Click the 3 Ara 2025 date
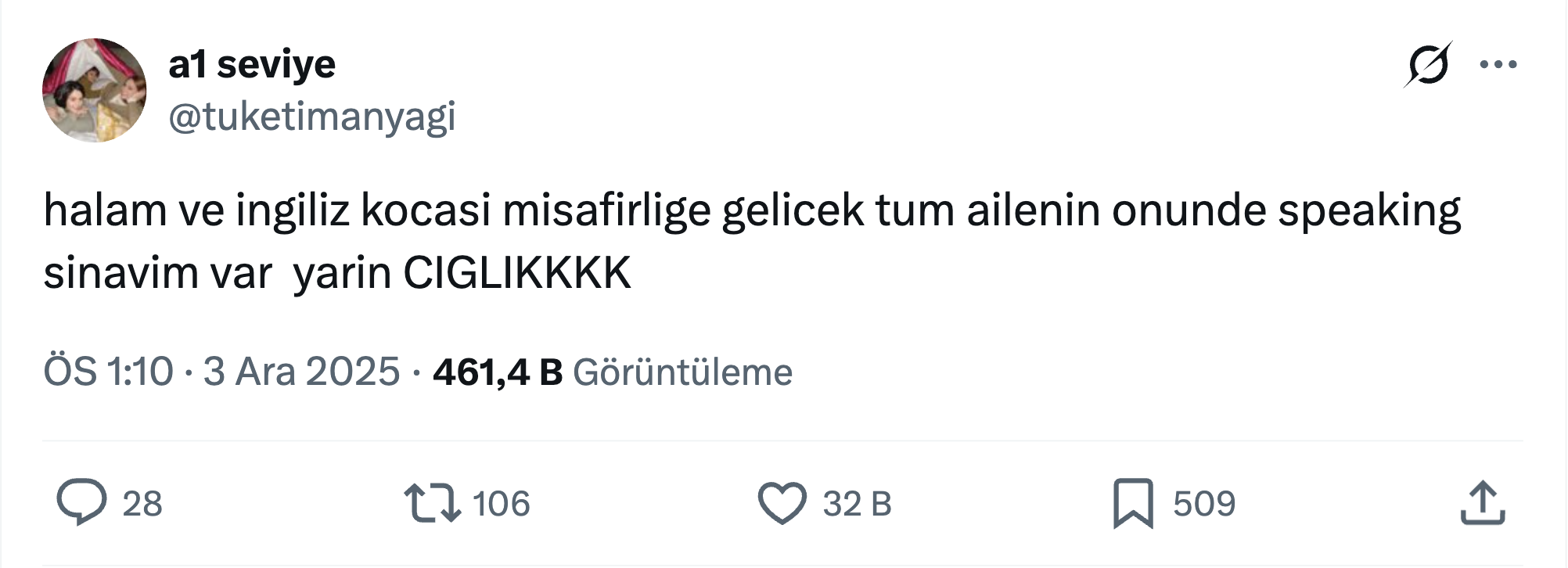This screenshot has height=568, width=1568. coord(301,372)
